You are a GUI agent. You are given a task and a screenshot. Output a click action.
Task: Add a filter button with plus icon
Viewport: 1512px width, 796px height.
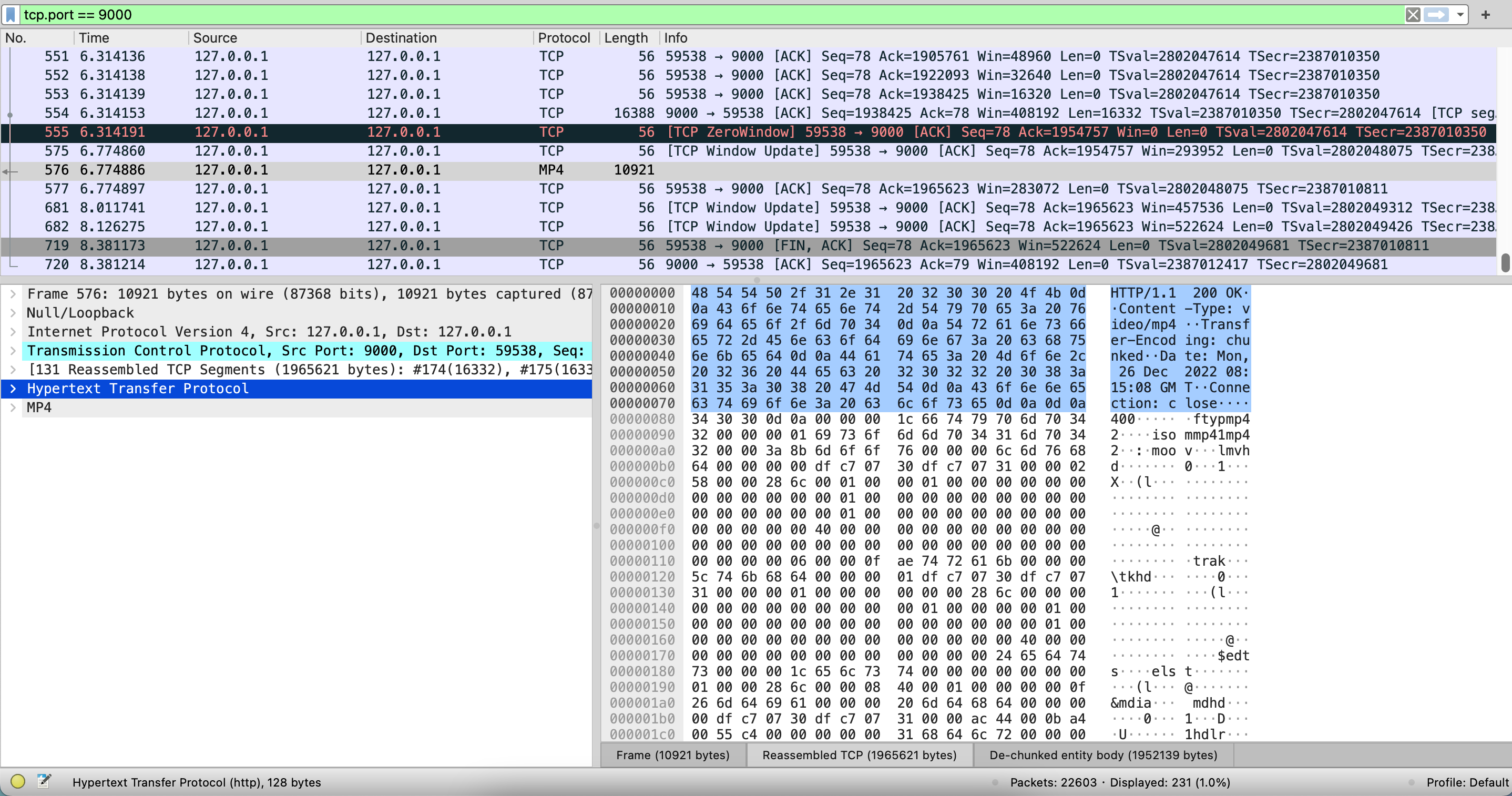tap(1486, 15)
